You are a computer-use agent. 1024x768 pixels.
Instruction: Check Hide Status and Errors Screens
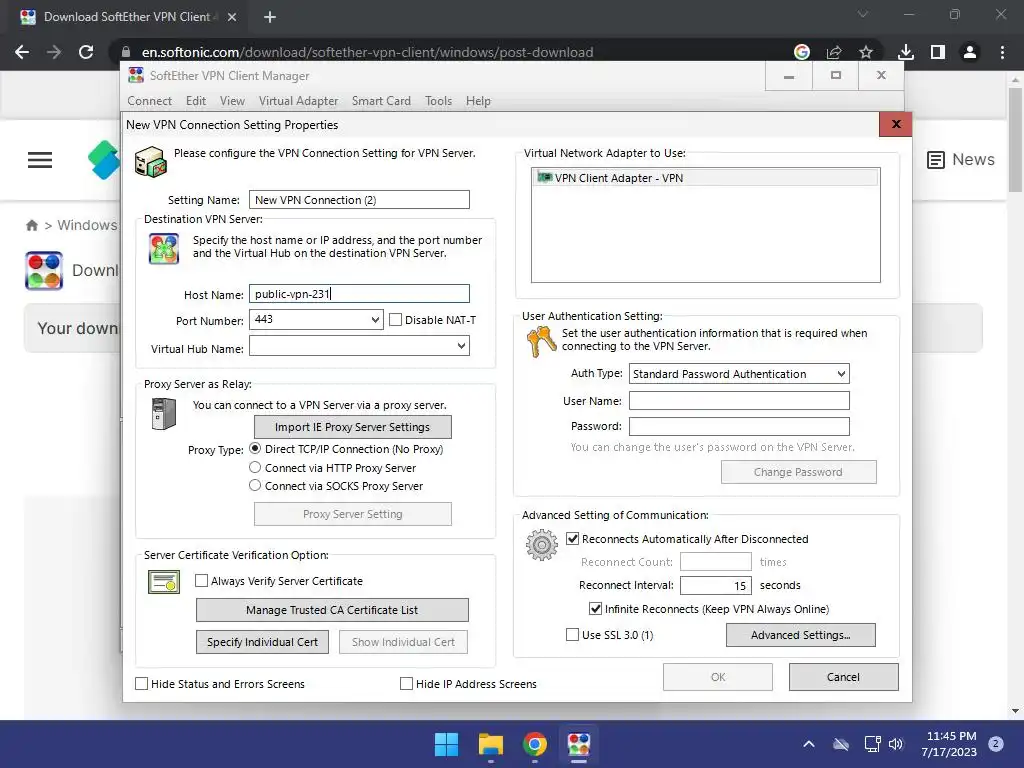pos(142,684)
